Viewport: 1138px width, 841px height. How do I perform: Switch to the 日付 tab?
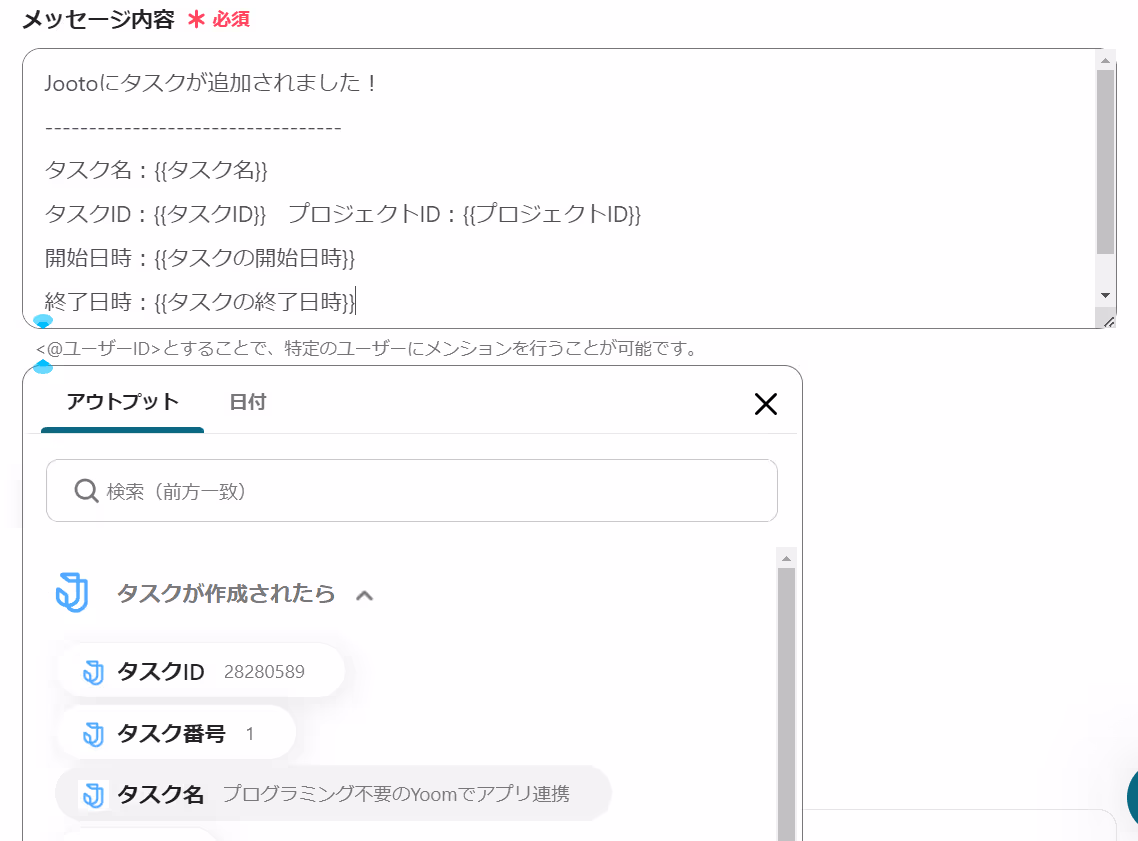[248, 402]
